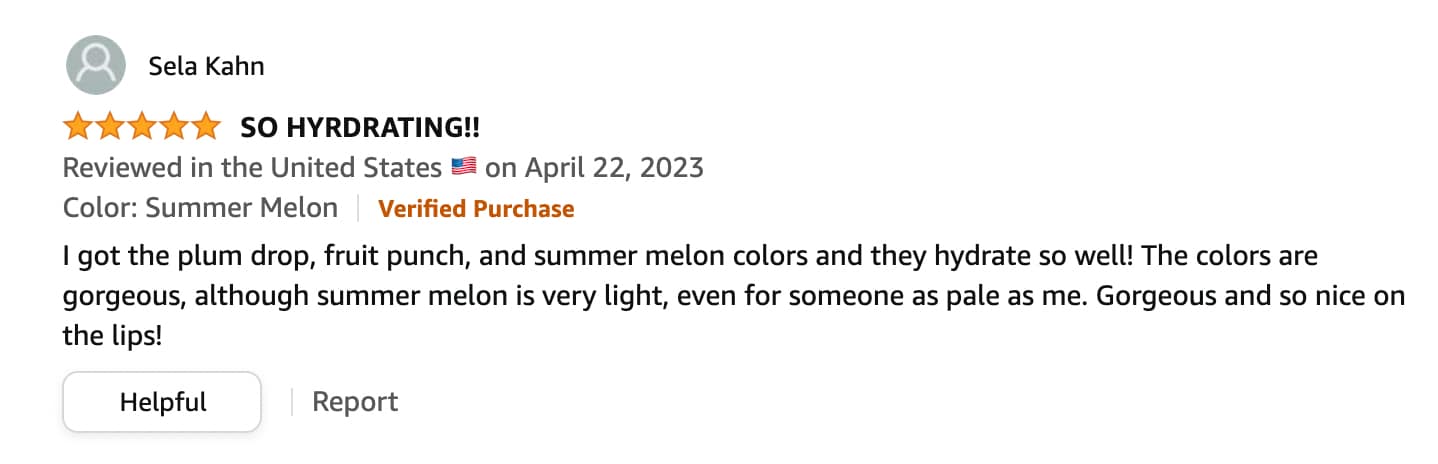1438x464 pixels.
Task: Open reviewer name Sela Kahn
Action: point(206,66)
